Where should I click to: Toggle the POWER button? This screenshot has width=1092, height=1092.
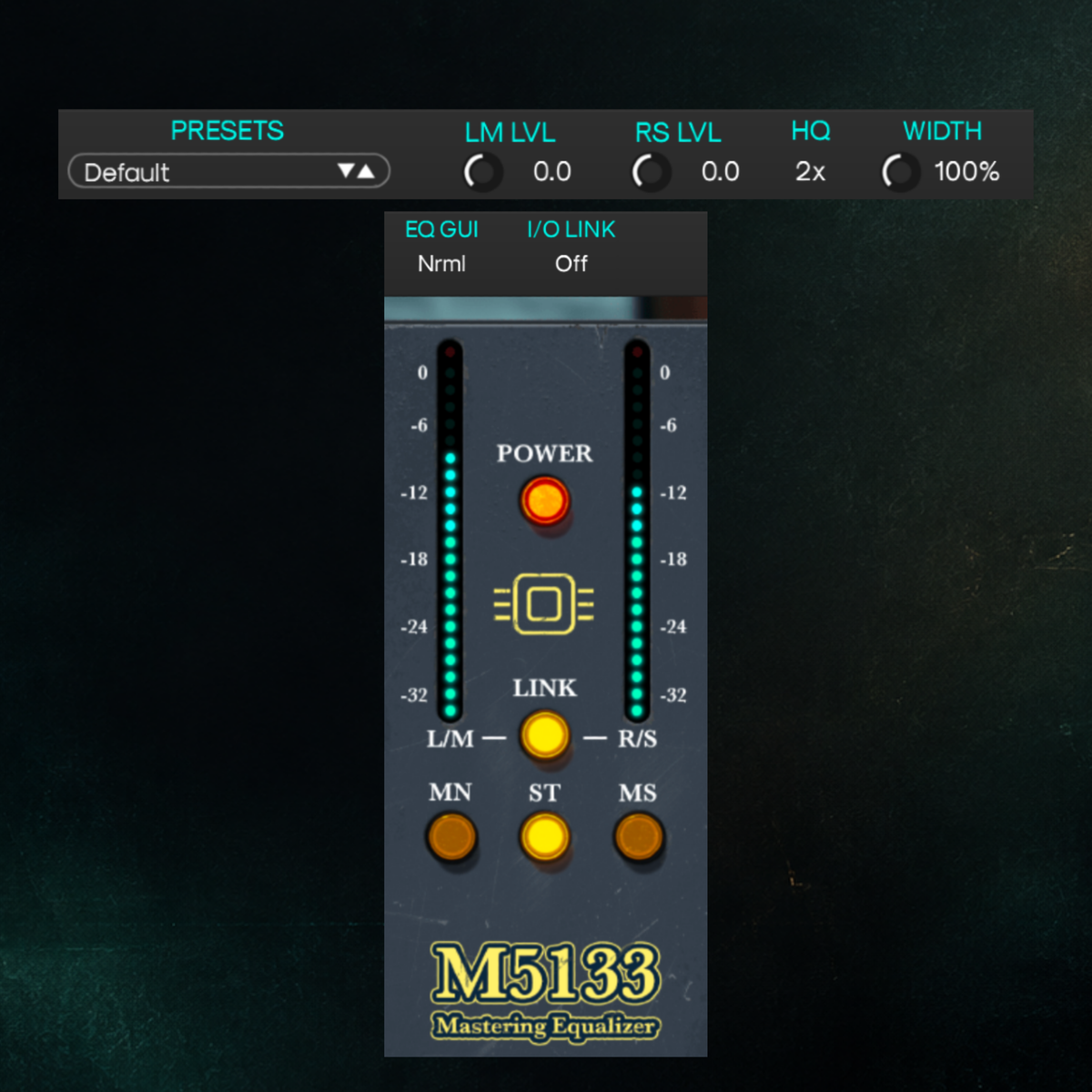point(544,500)
